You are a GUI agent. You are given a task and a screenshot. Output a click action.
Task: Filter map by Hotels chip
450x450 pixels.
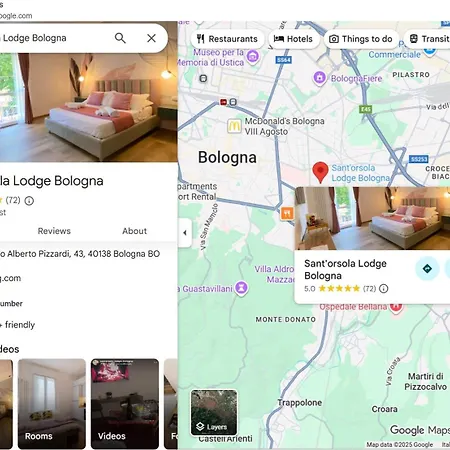(293, 39)
